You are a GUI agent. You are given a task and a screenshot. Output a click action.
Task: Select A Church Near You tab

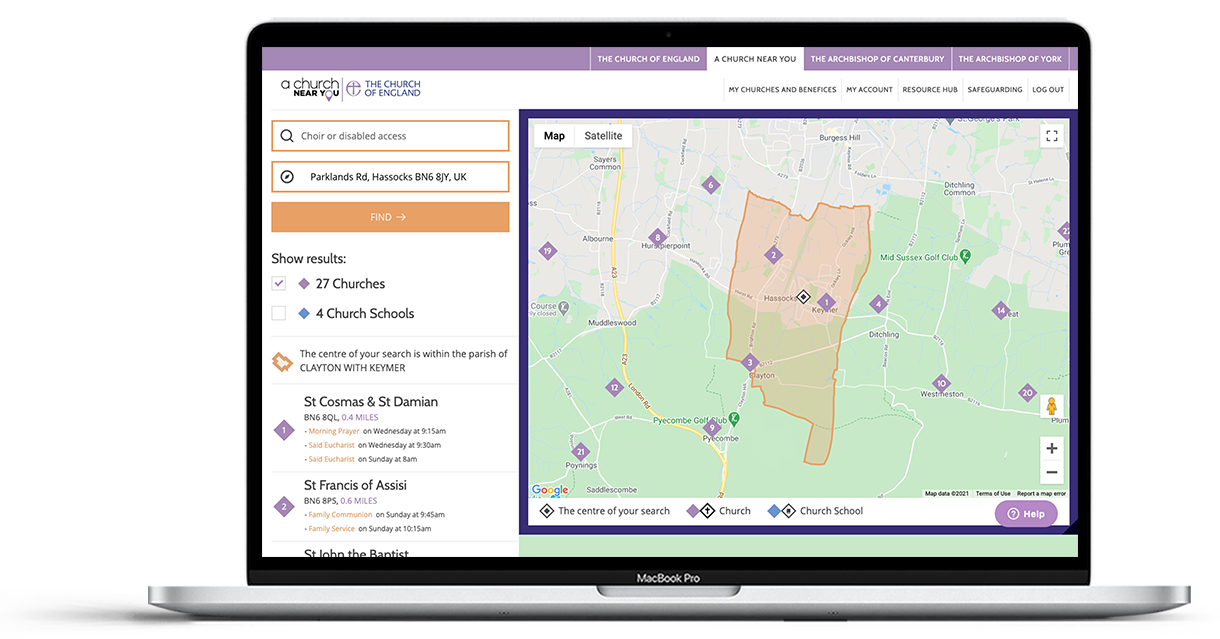(x=755, y=59)
